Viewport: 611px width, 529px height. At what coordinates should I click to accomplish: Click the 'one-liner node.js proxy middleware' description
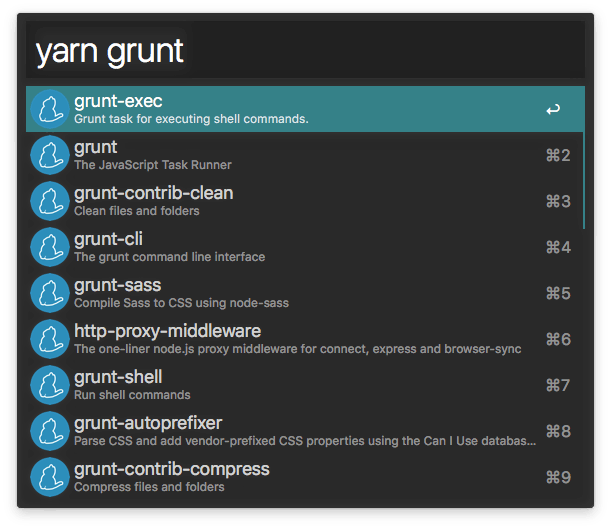[298, 349]
